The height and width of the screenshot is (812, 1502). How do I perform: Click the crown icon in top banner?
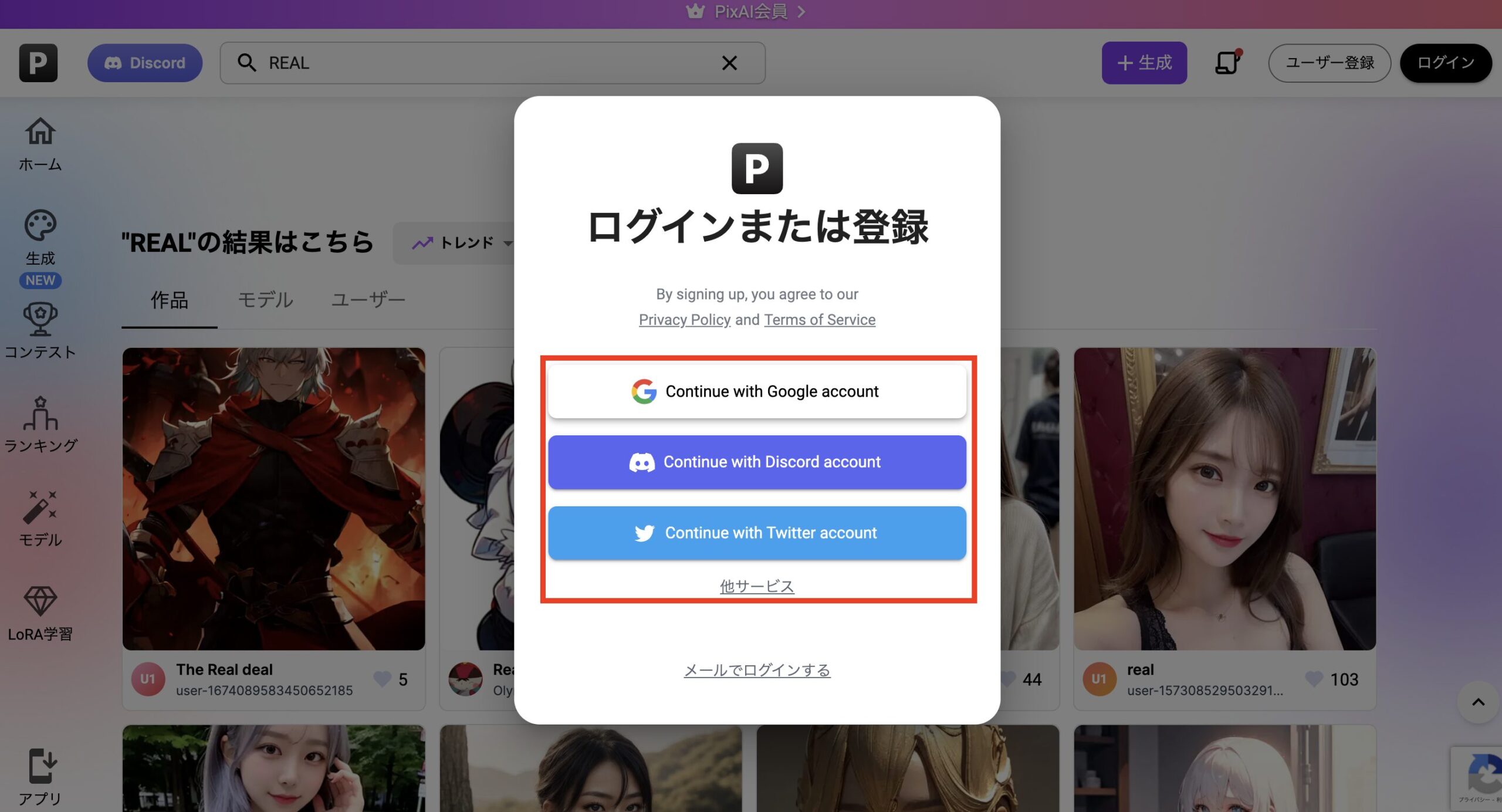[x=695, y=11]
